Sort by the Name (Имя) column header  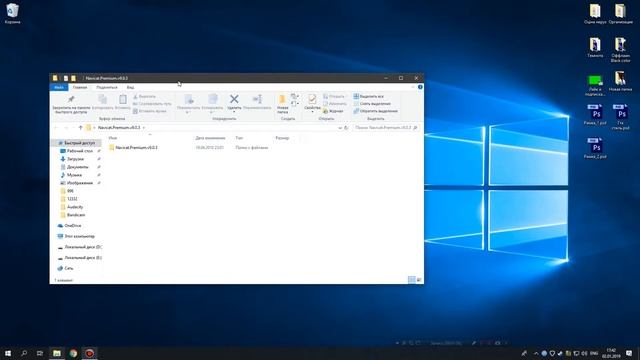[113, 138]
